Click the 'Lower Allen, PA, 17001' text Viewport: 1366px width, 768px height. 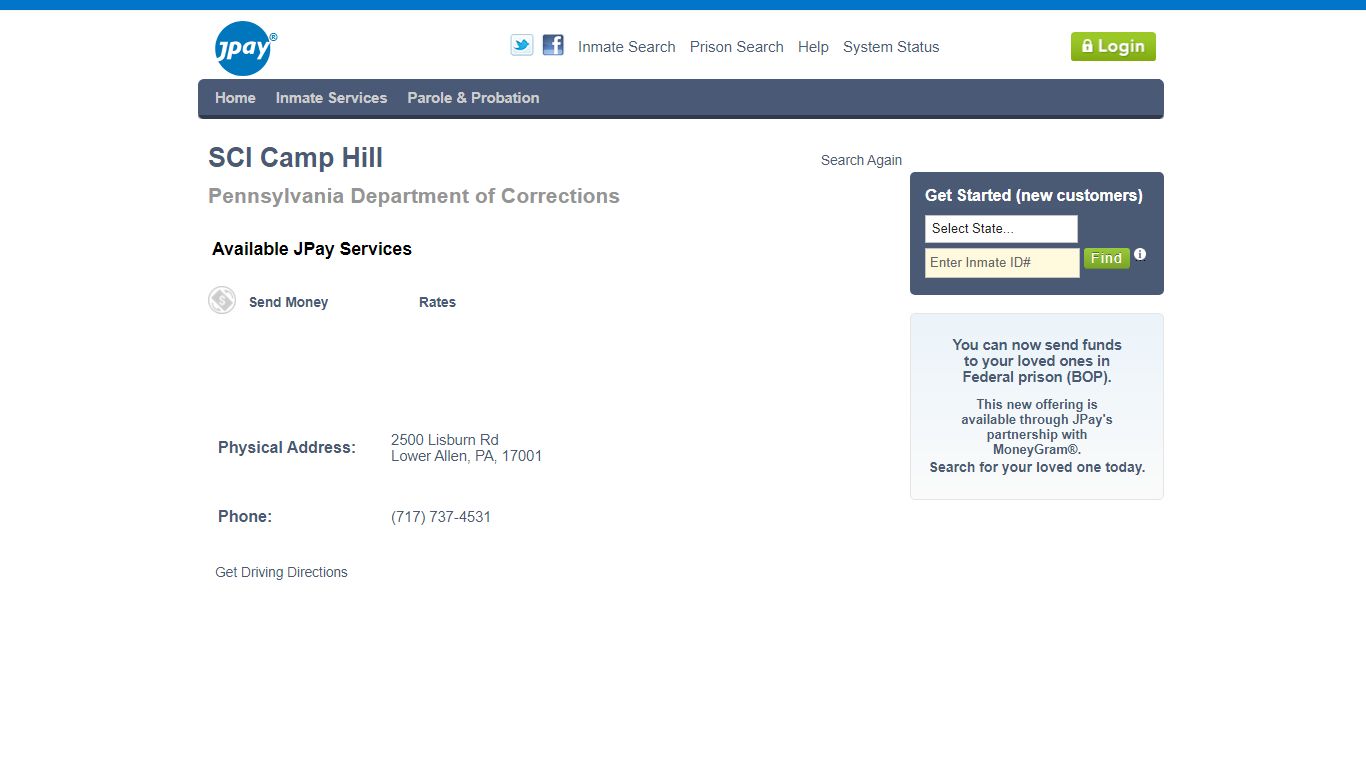click(467, 456)
